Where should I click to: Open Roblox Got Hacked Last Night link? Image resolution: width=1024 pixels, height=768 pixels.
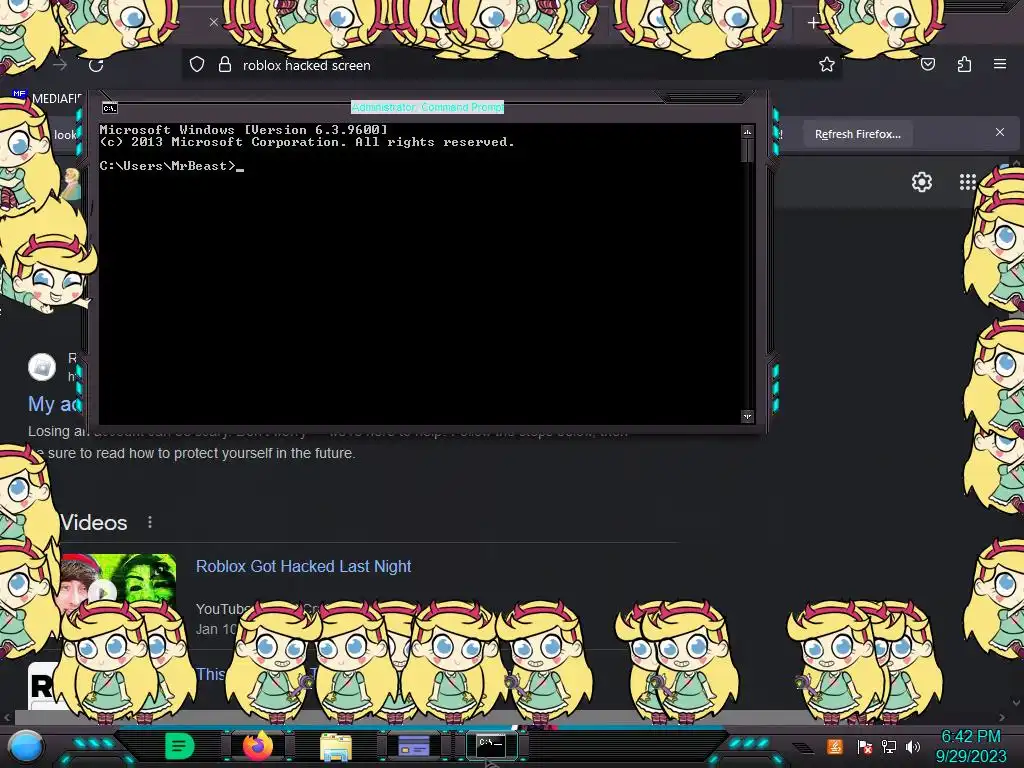coord(304,566)
